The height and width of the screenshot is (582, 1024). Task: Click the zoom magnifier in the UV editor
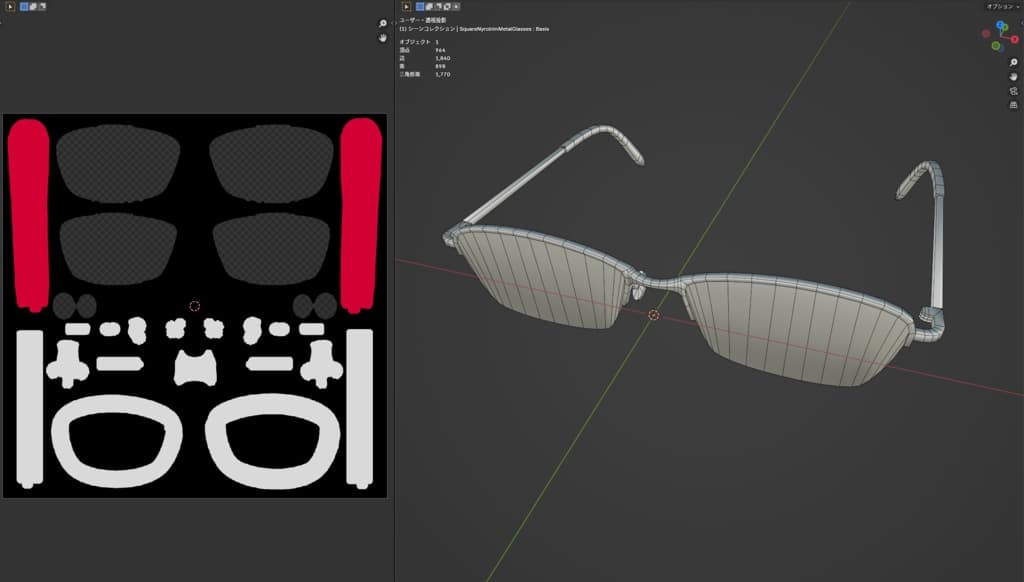coord(382,23)
